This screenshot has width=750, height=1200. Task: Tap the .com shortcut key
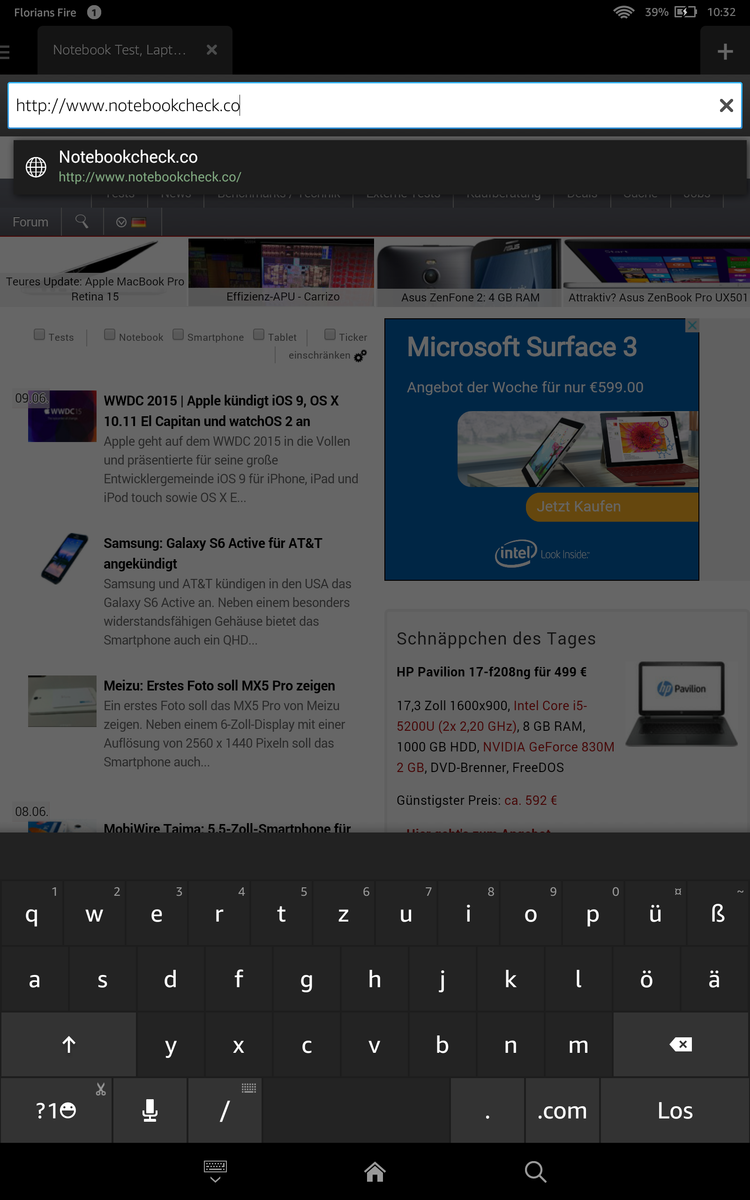[562, 1110]
